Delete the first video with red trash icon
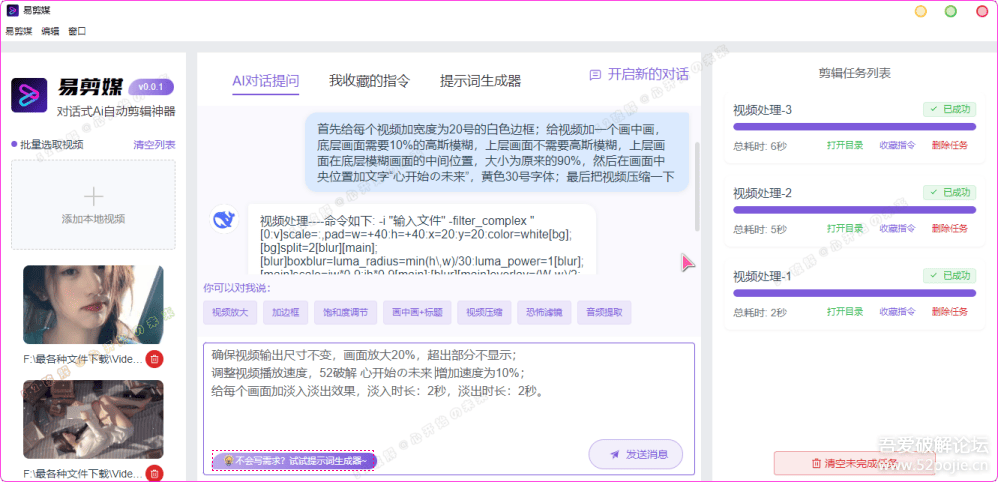 click(x=154, y=359)
